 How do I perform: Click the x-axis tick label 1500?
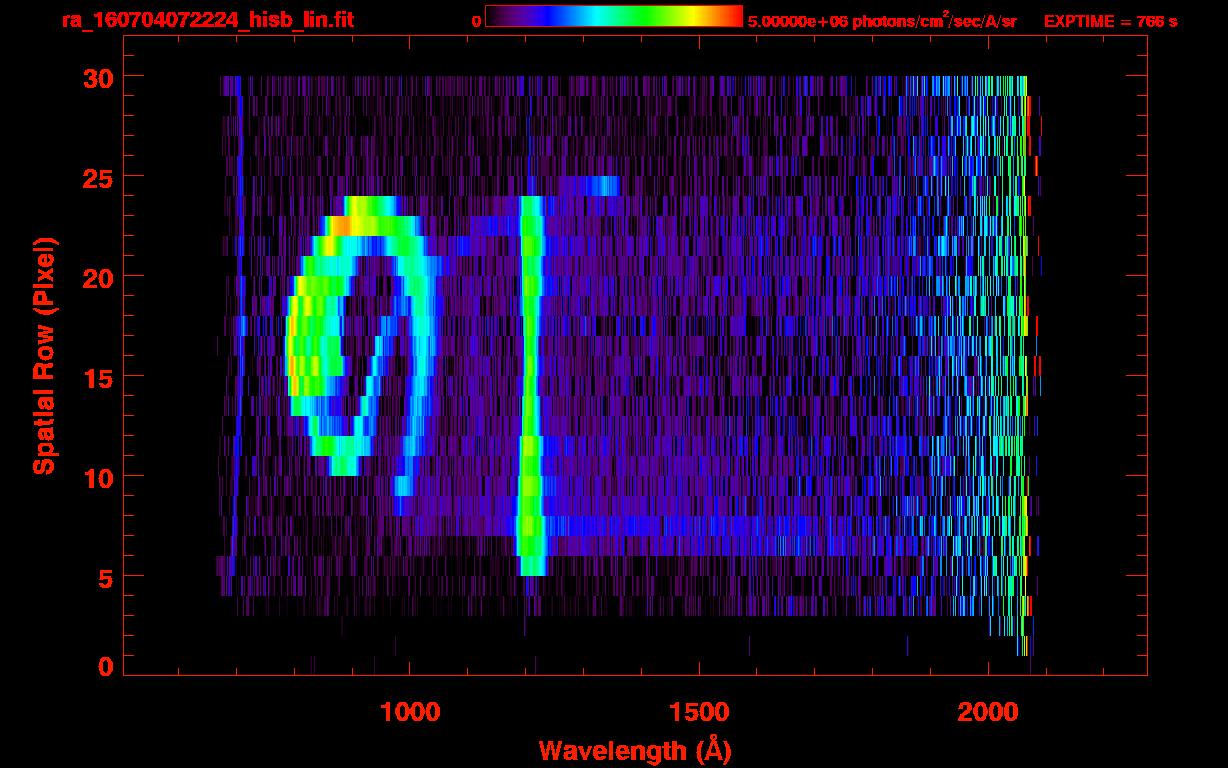tap(699, 712)
